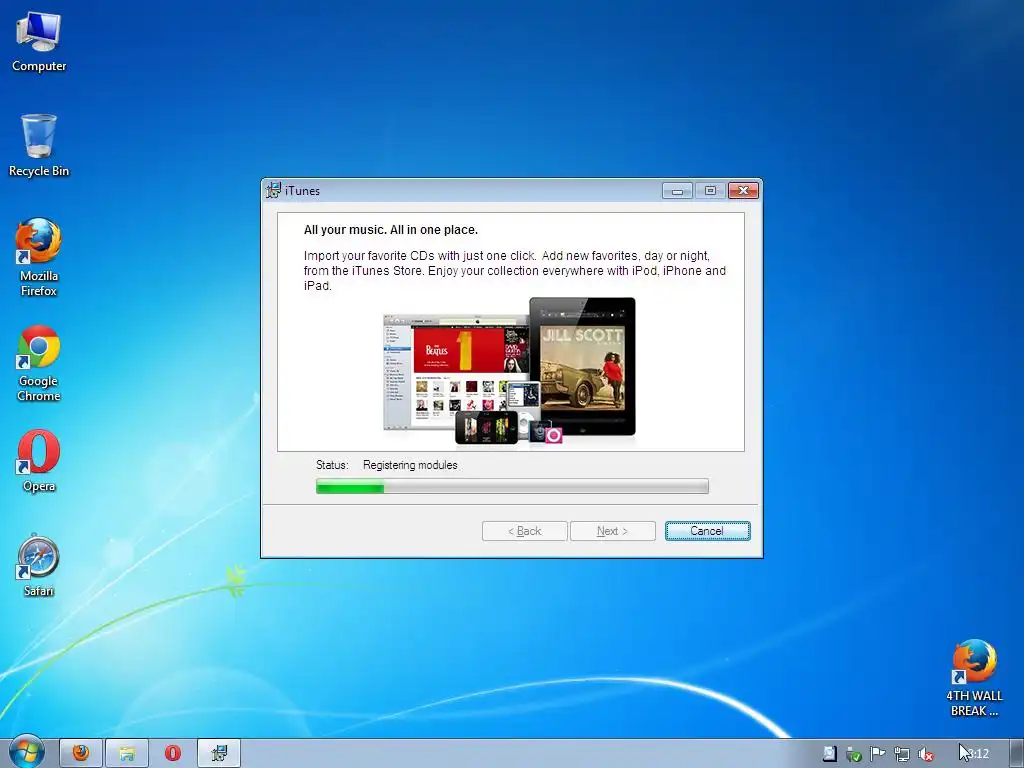This screenshot has height=768, width=1024.
Task: Click the 'All your music. All in one place.' heading
Action: point(391,230)
